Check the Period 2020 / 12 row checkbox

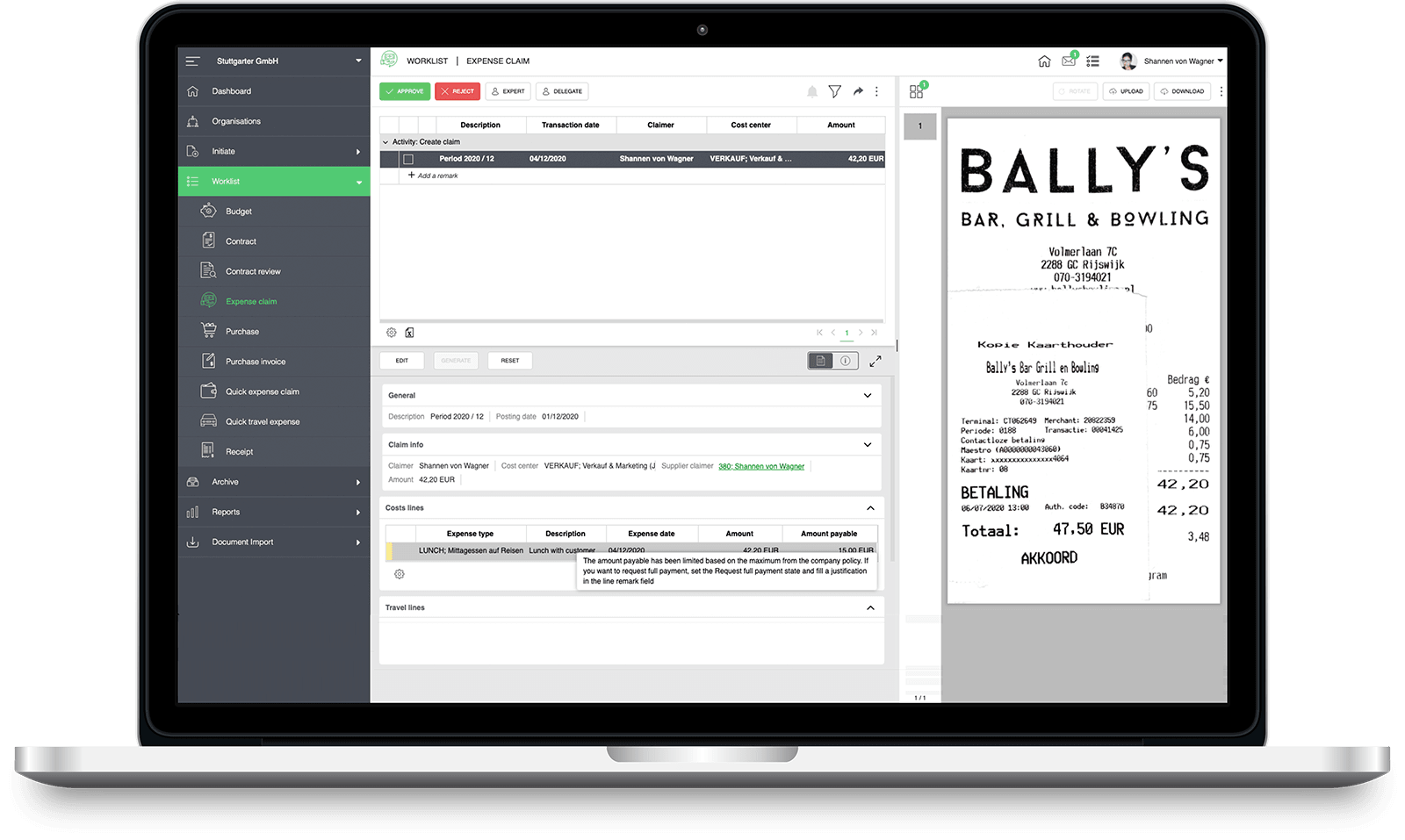click(408, 159)
